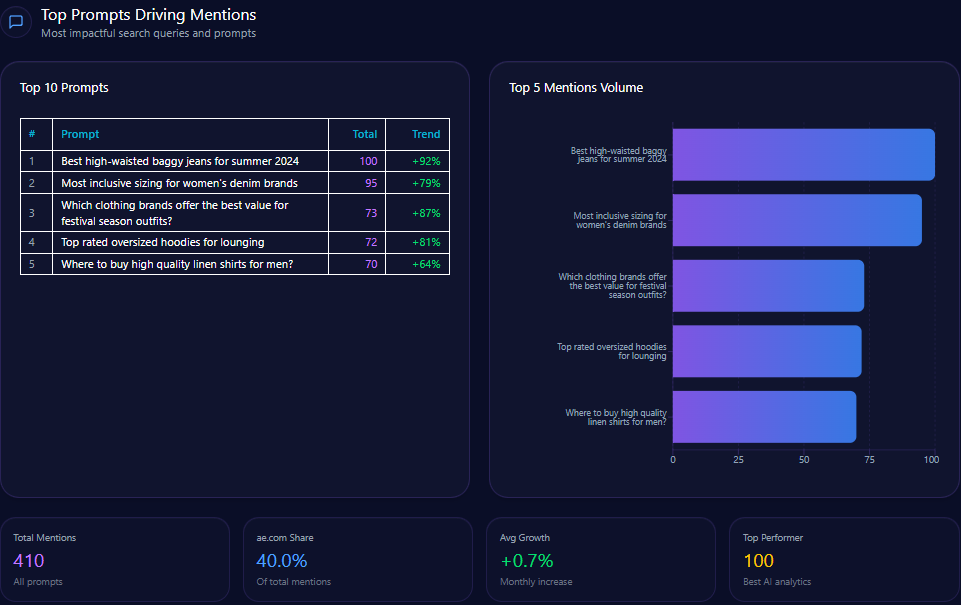
Task: Select the oversized hoodies prompt row
Action: (x=162, y=242)
